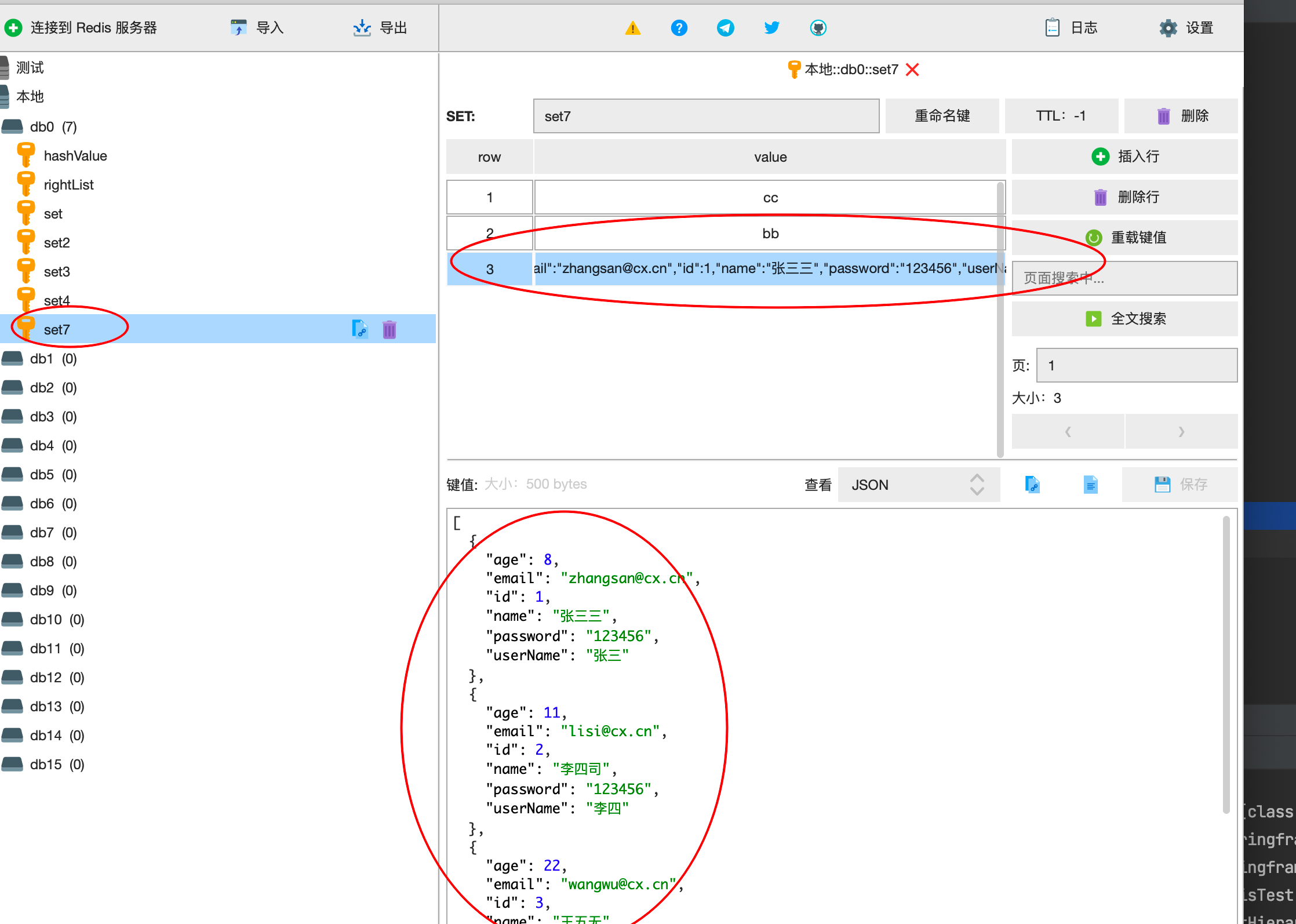Image resolution: width=1296 pixels, height=924 pixels.
Task: Open the help question mark icon
Action: [679, 27]
